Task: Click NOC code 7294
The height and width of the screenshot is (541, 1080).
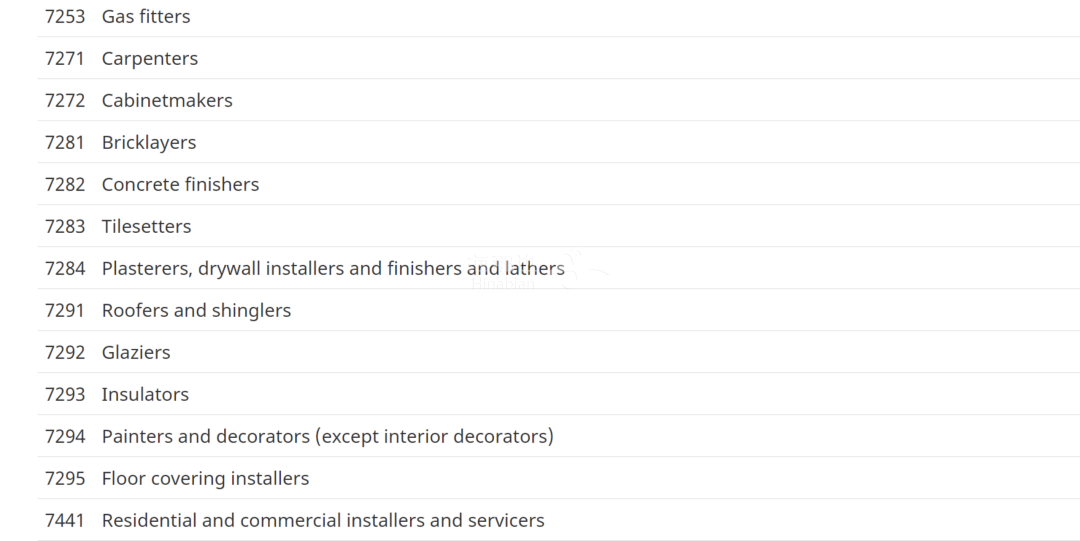Action: 65,436
